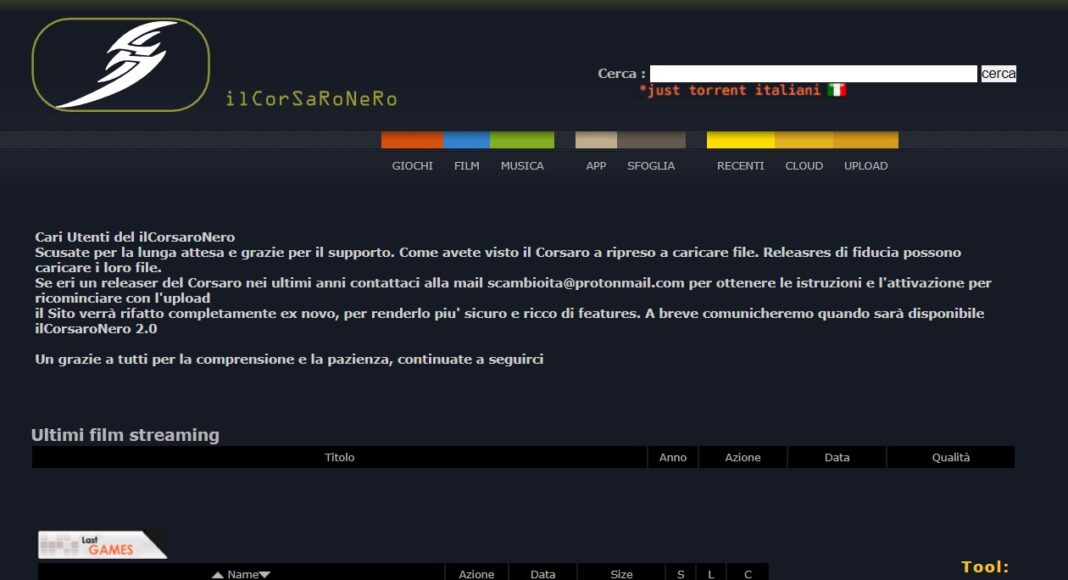Viewport: 1068px width, 580px height.
Task: Click the Size column header
Action: click(x=621, y=574)
